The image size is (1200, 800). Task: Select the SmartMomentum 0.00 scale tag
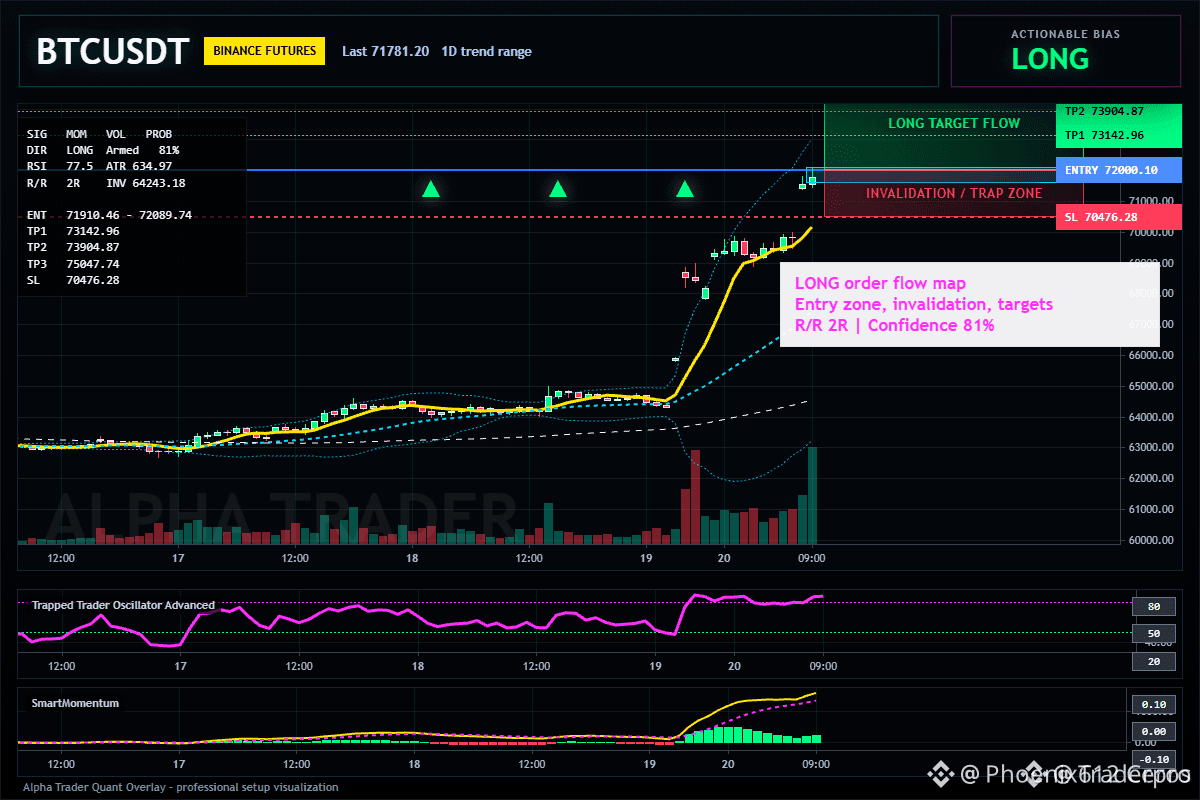tap(1153, 732)
